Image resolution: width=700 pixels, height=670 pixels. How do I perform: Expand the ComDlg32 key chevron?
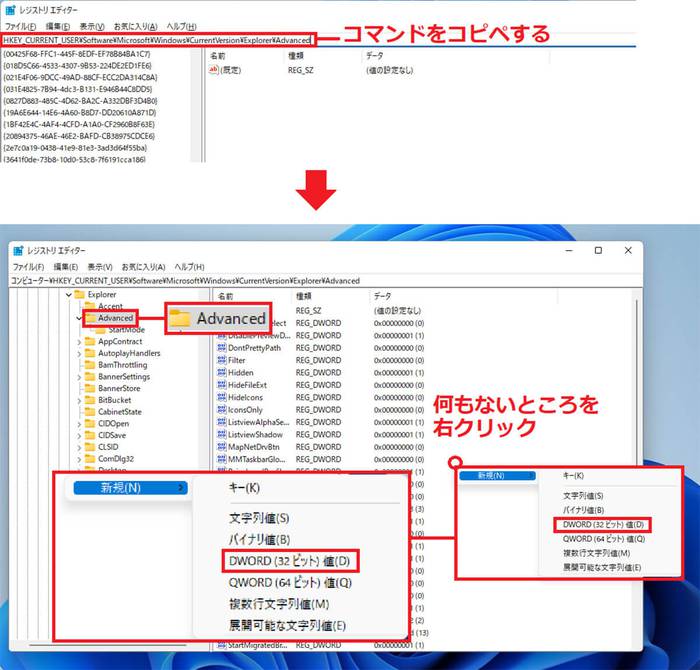coord(79,459)
